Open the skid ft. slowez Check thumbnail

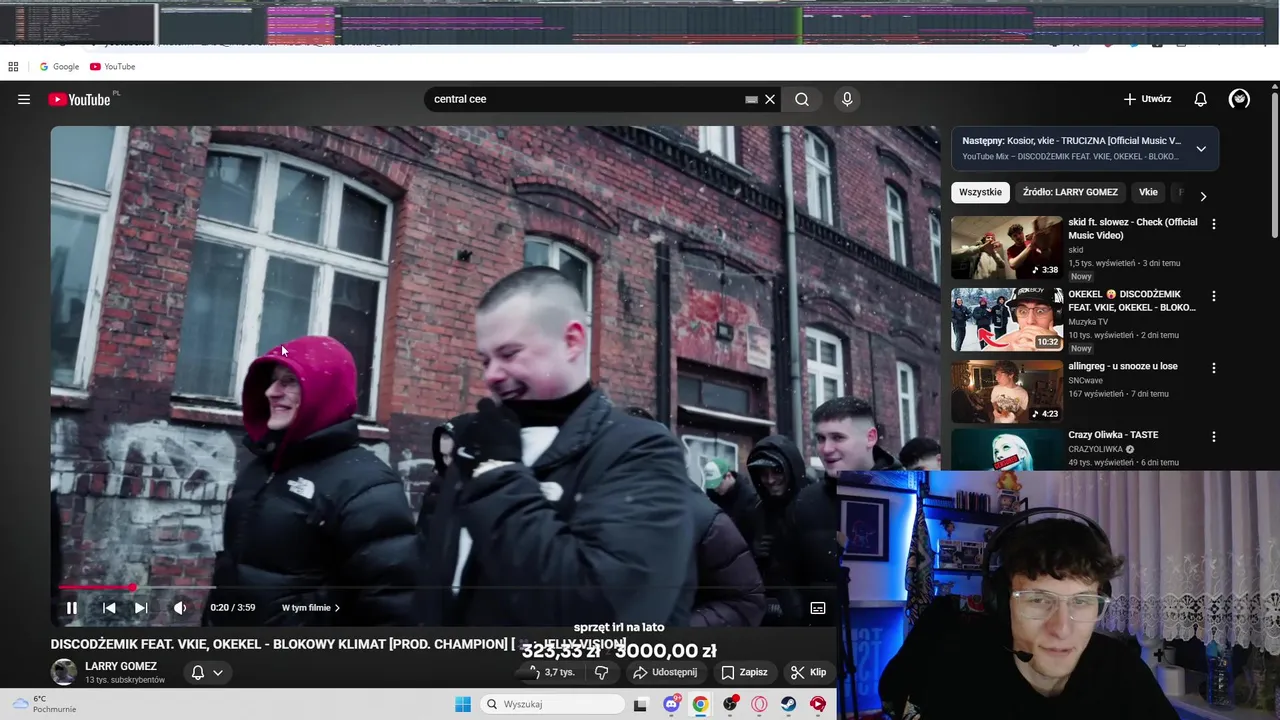point(1007,247)
